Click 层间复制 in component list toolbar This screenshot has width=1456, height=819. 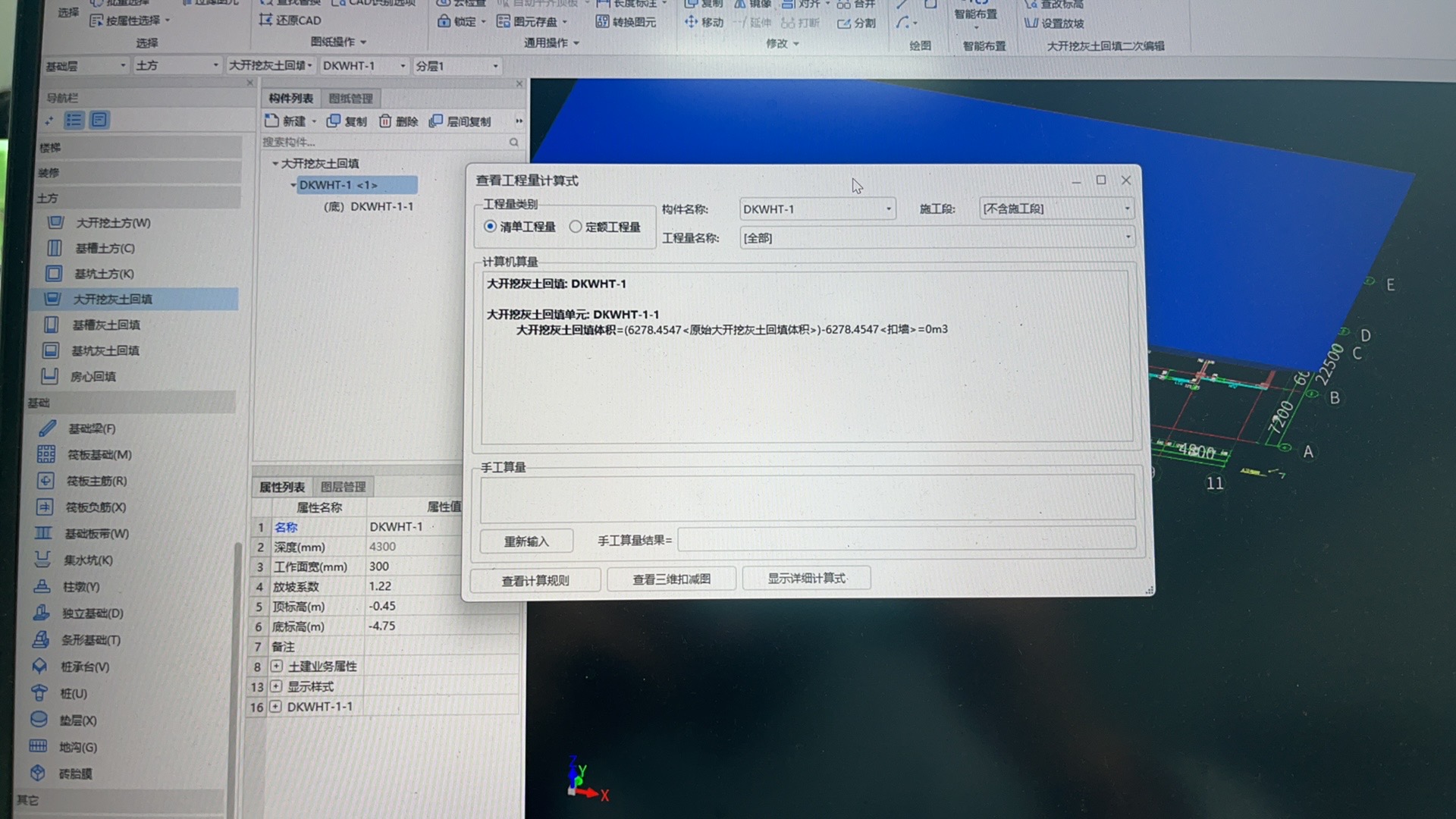click(x=460, y=121)
